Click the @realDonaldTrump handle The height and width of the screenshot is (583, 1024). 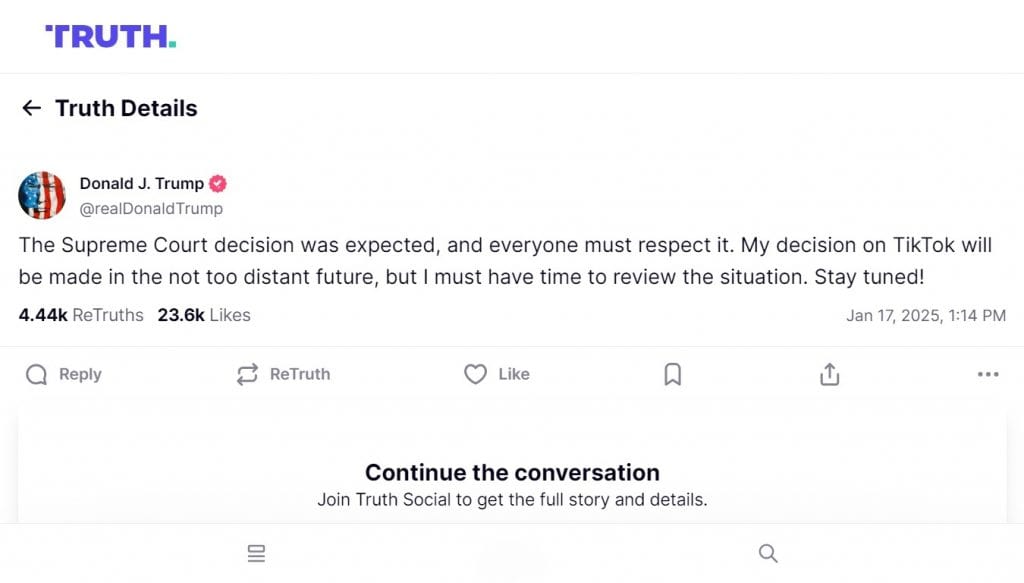point(152,208)
